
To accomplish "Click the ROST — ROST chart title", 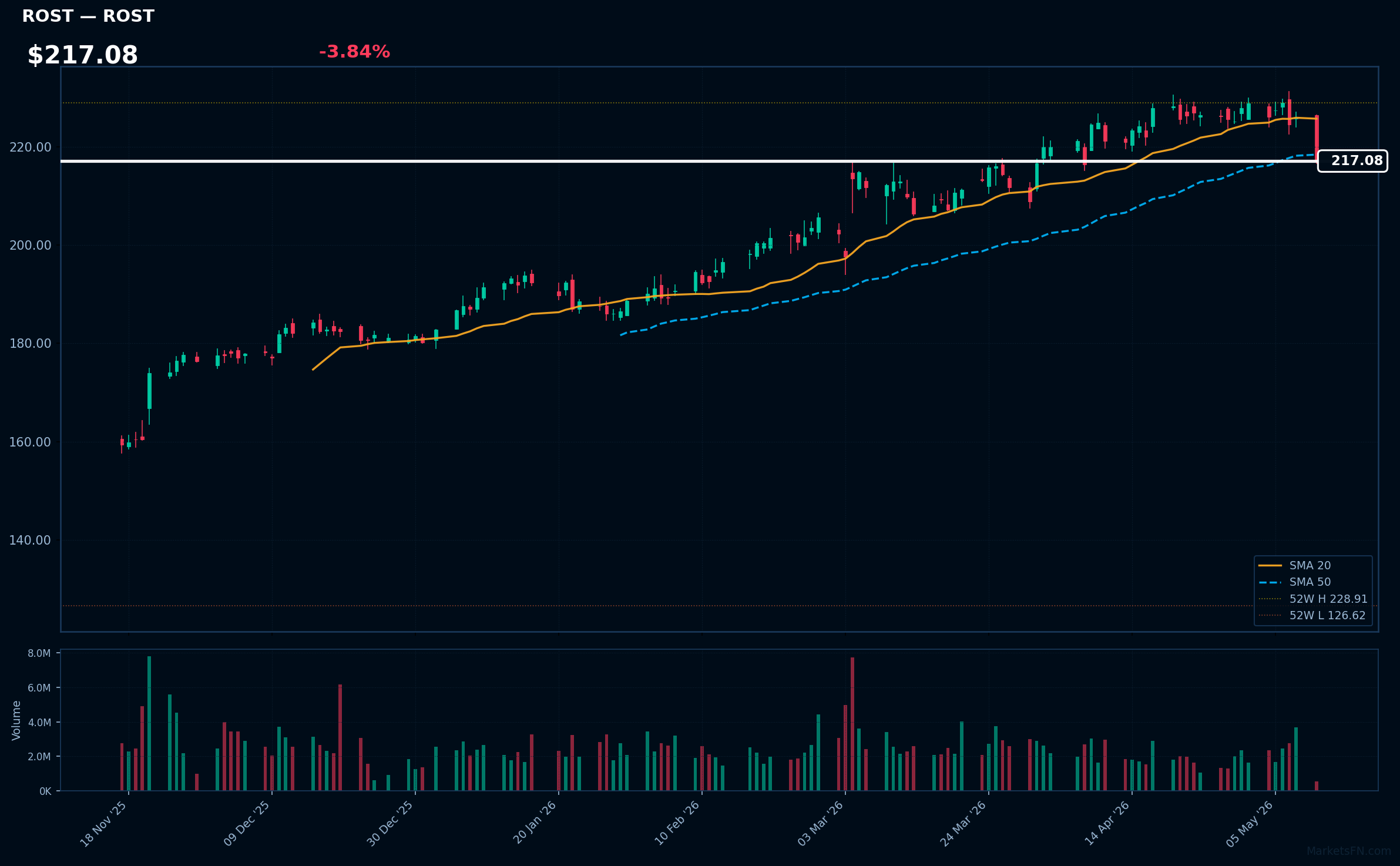I will [88, 16].
